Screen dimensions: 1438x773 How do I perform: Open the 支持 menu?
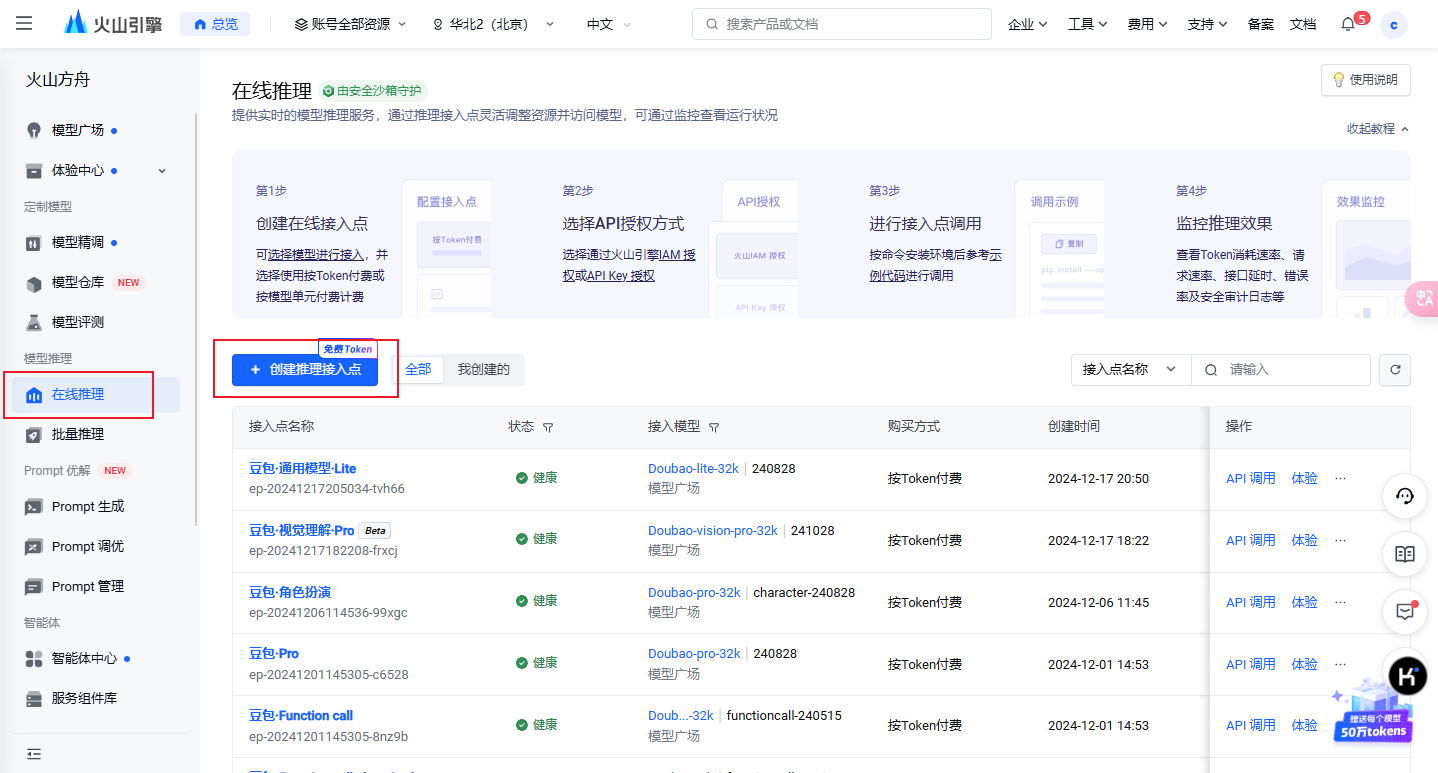click(1208, 24)
